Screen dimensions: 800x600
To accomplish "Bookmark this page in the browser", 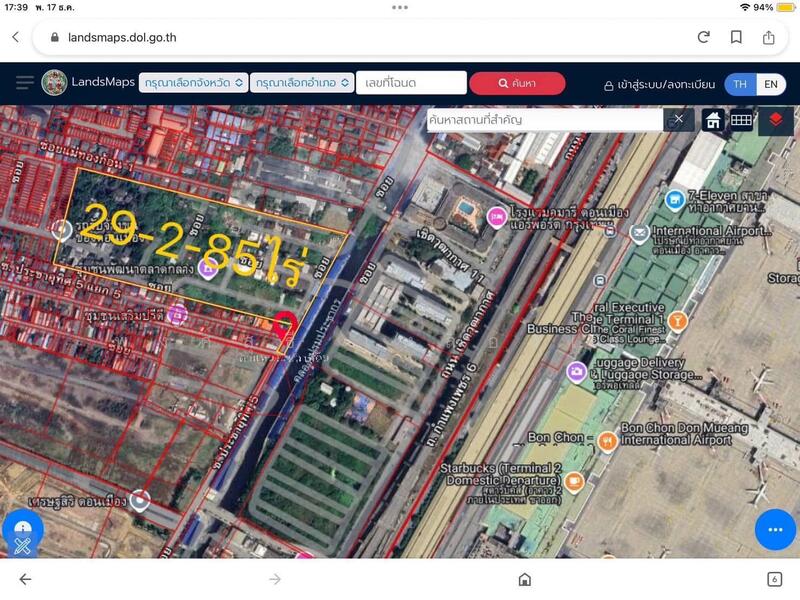I will click(x=736, y=37).
